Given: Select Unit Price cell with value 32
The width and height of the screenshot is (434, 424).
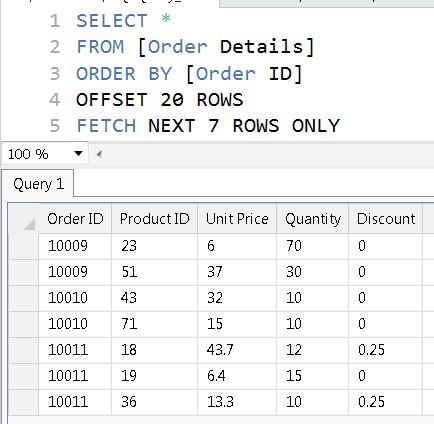Looking at the screenshot, I should (237, 298).
